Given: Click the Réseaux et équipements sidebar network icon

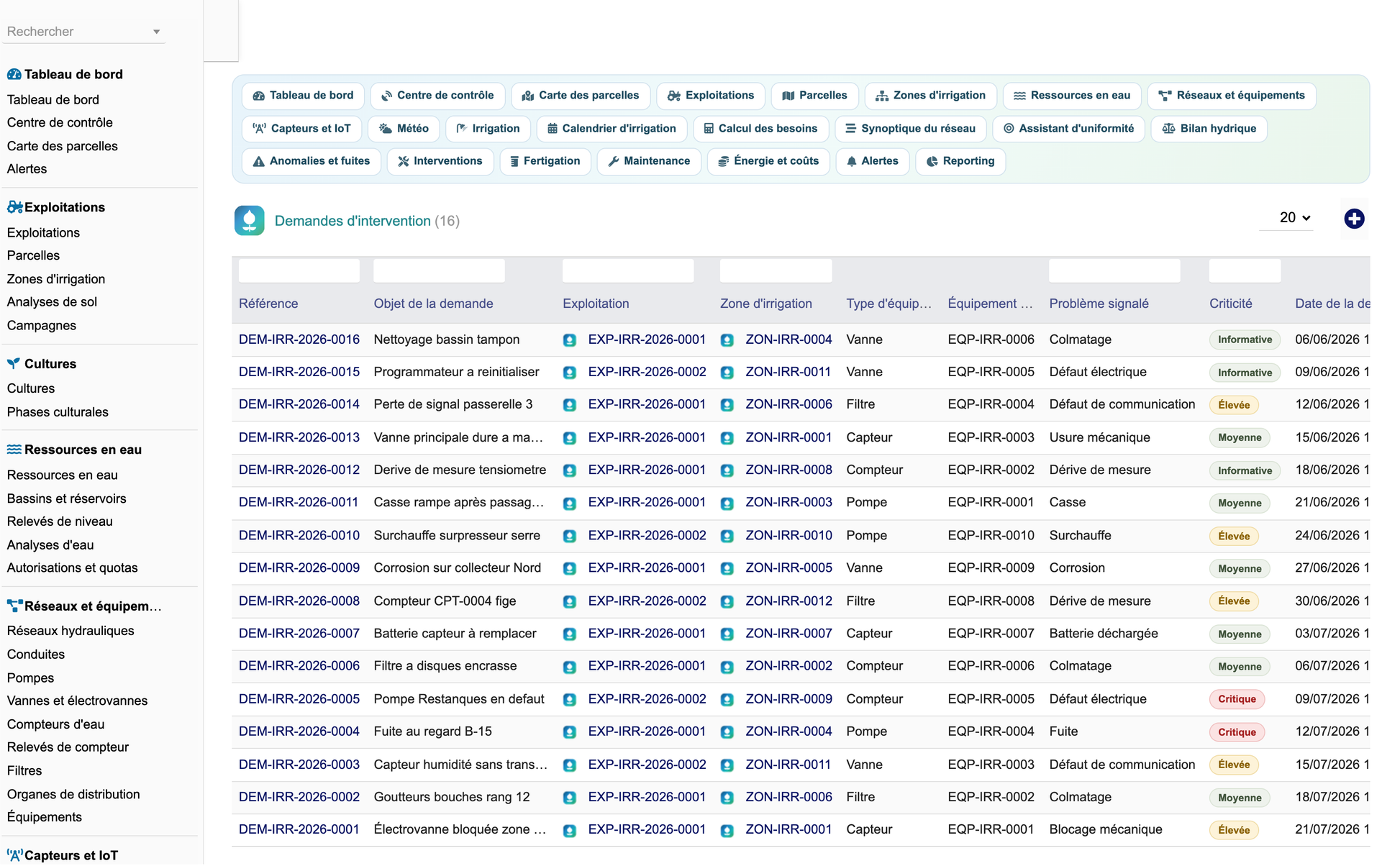Looking at the screenshot, I should 14,606.
